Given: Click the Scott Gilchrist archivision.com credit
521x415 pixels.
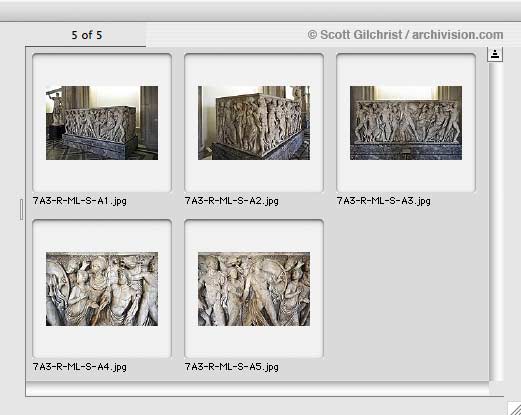Looking at the screenshot, I should (x=405, y=35).
